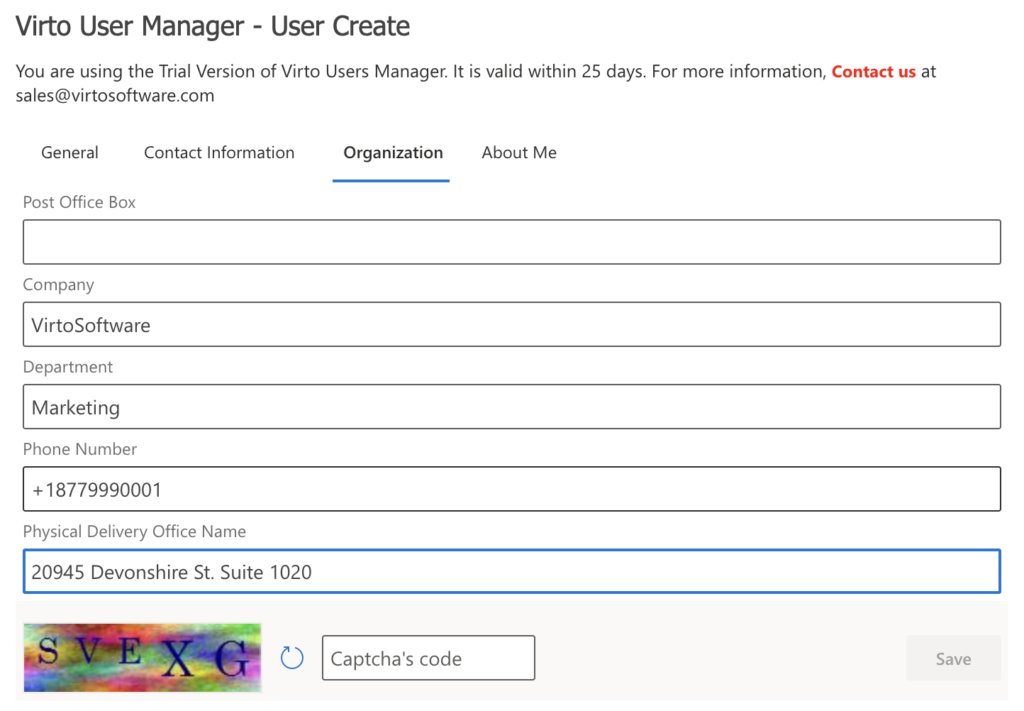The height and width of the screenshot is (711, 1024).
Task: Click the SVEXG captcha image
Action: tap(141, 657)
